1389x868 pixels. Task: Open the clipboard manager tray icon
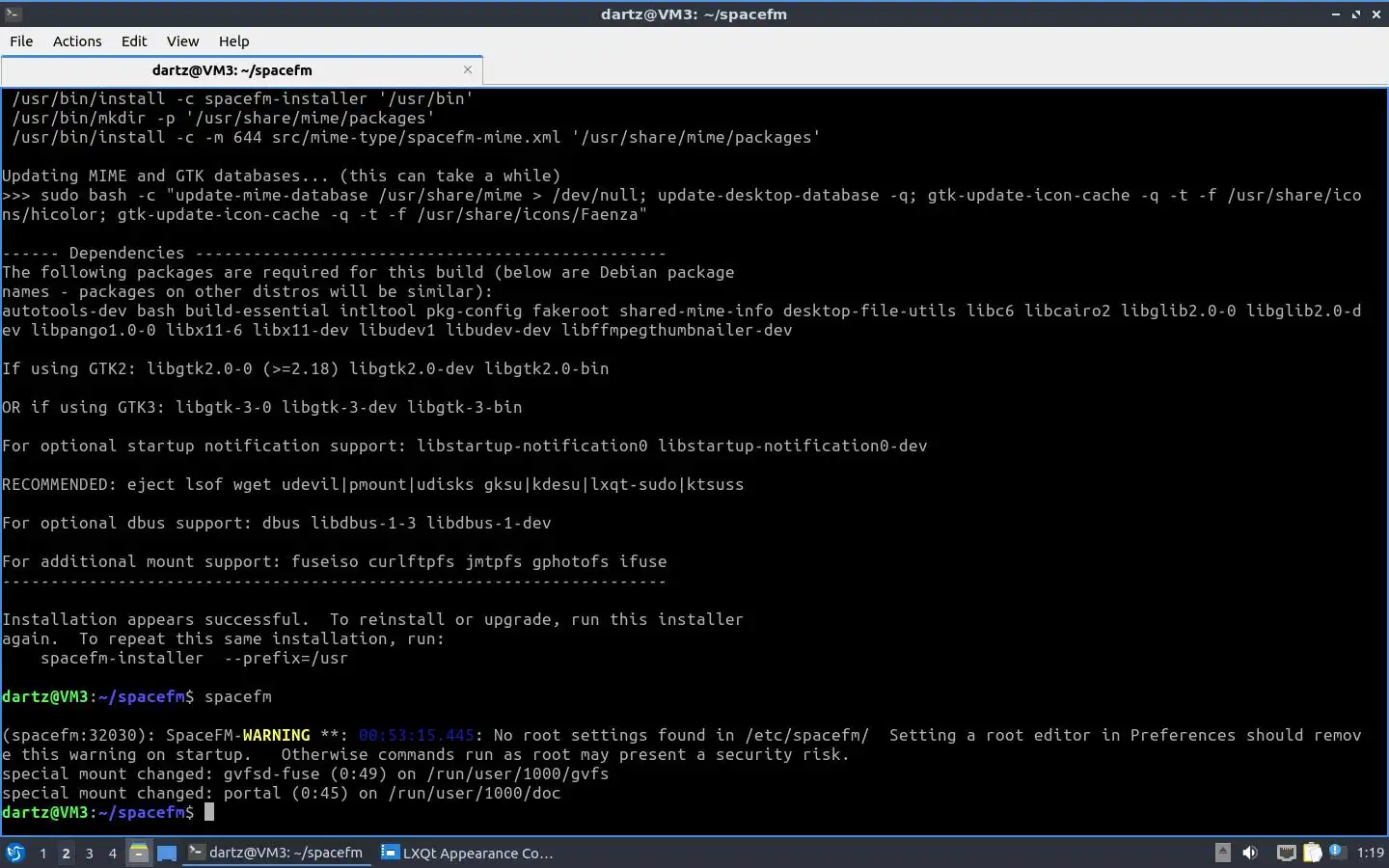[1312, 853]
